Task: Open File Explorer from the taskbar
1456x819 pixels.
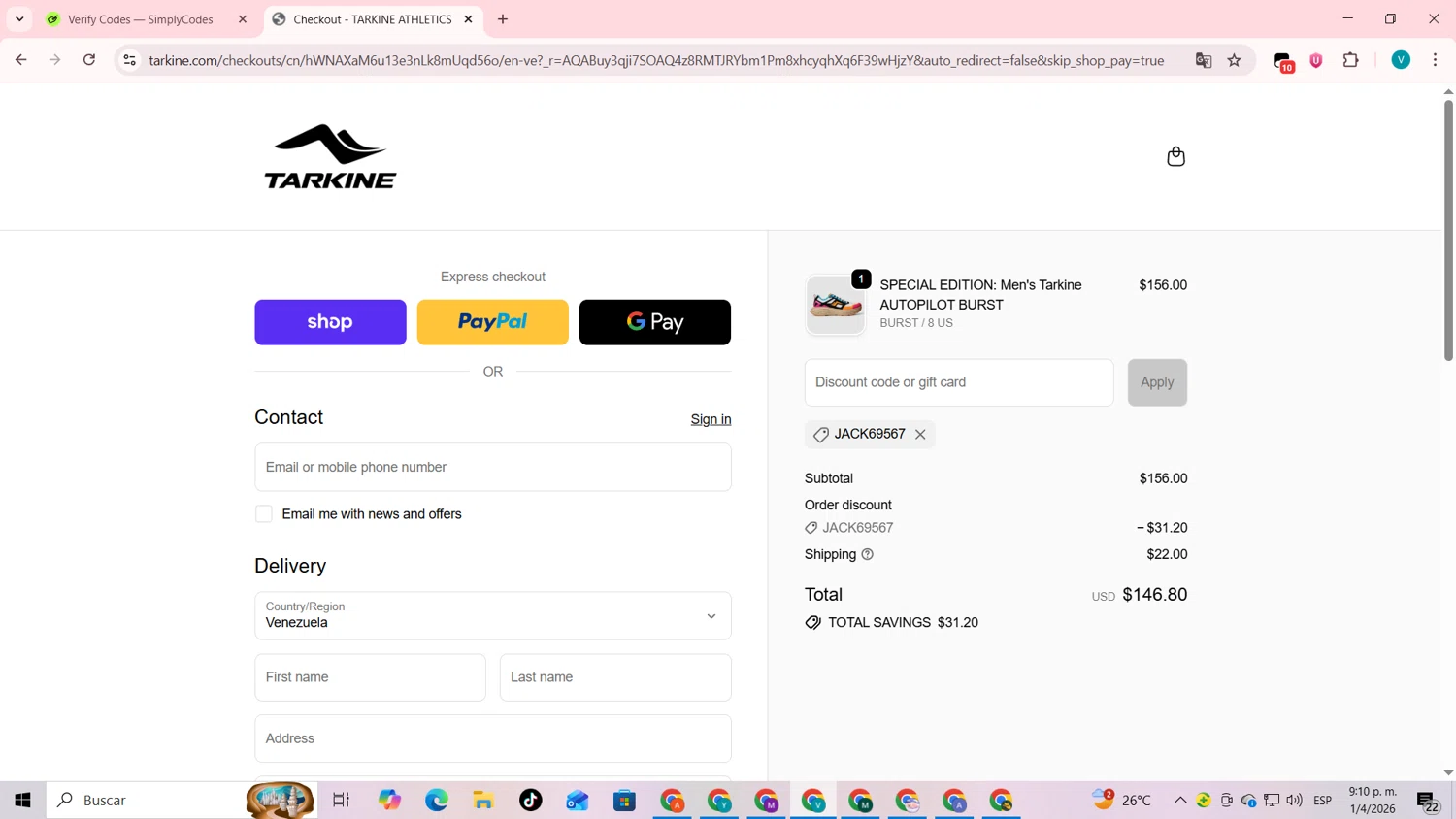Action: pyautogui.click(x=483, y=801)
